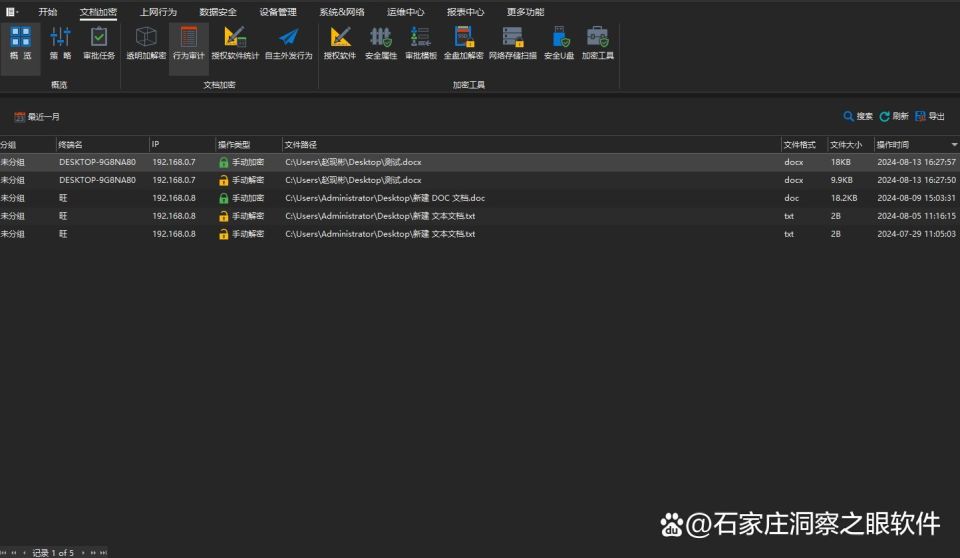Select IP 192.168.0.7 in first row
960x558 pixels.
(x=174, y=162)
